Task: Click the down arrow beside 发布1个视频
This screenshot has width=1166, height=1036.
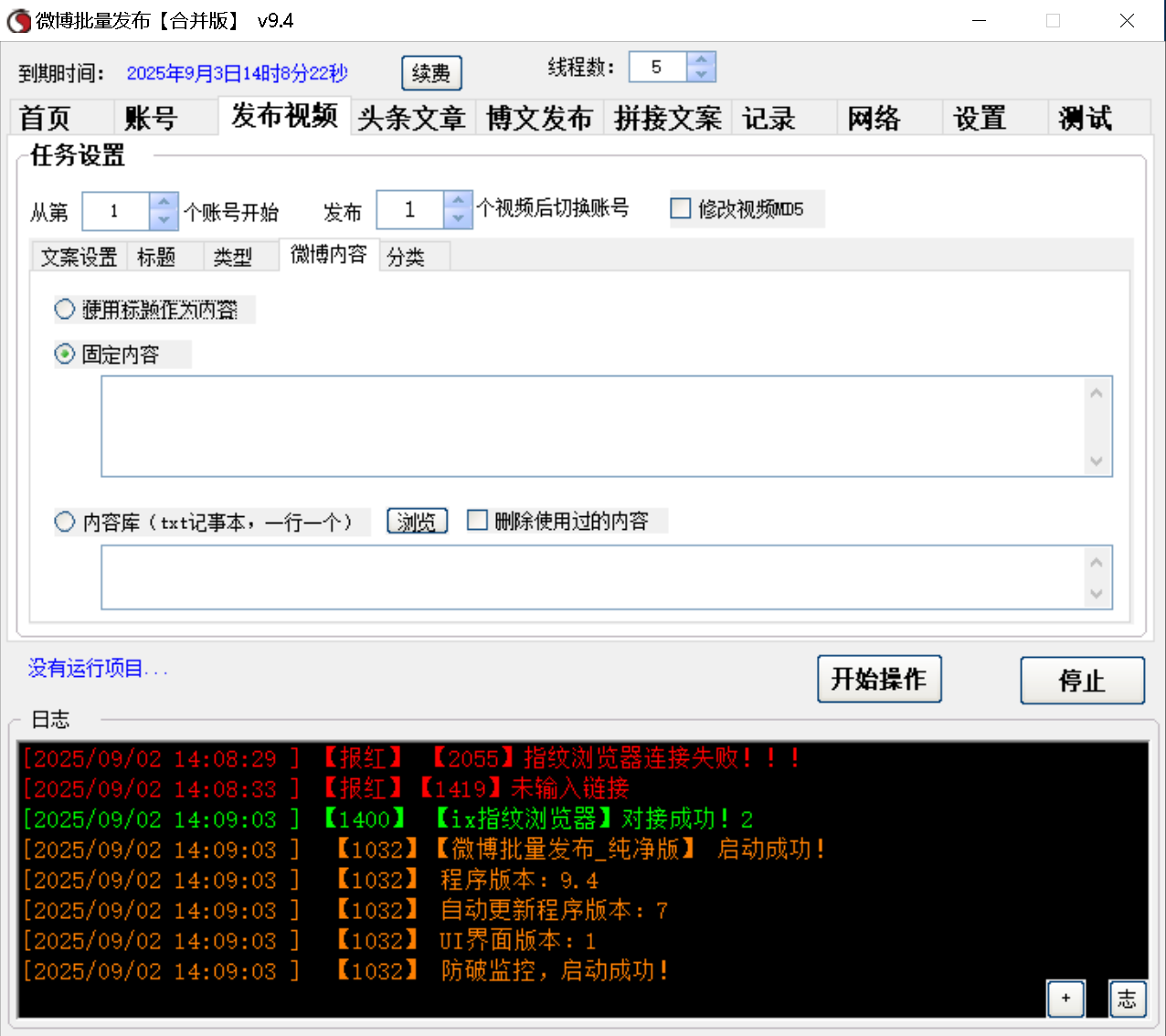Action: (x=457, y=217)
